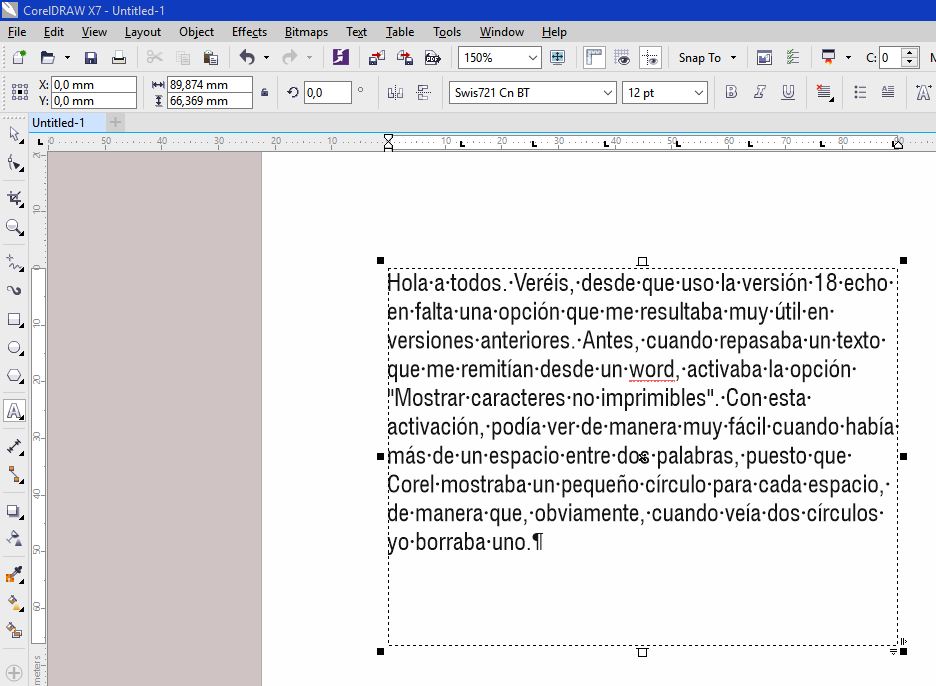Select the Ellipse tool
Screen dimensions: 936x686
pyautogui.click(x=14, y=349)
